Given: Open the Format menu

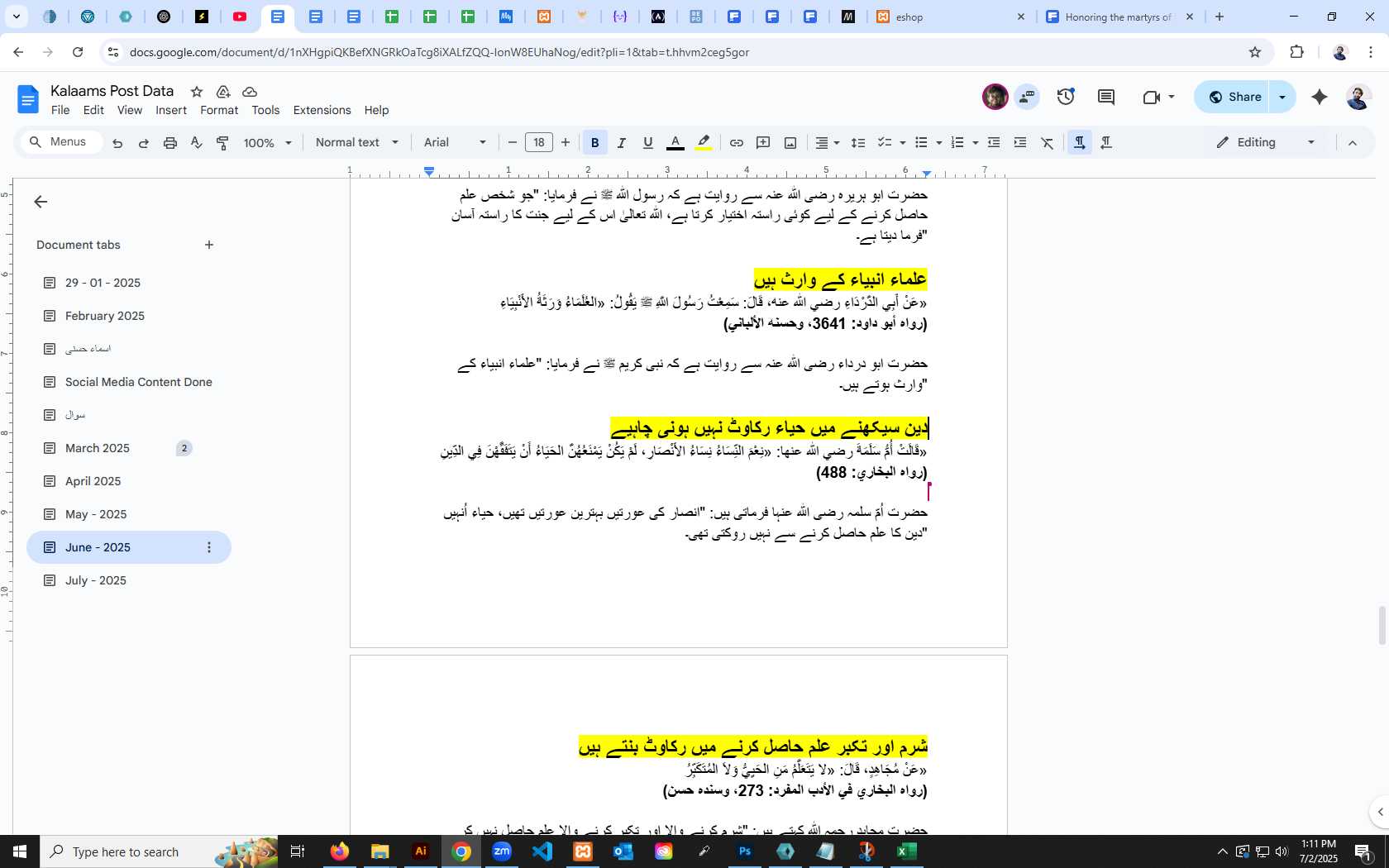Looking at the screenshot, I should pos(219,110).
